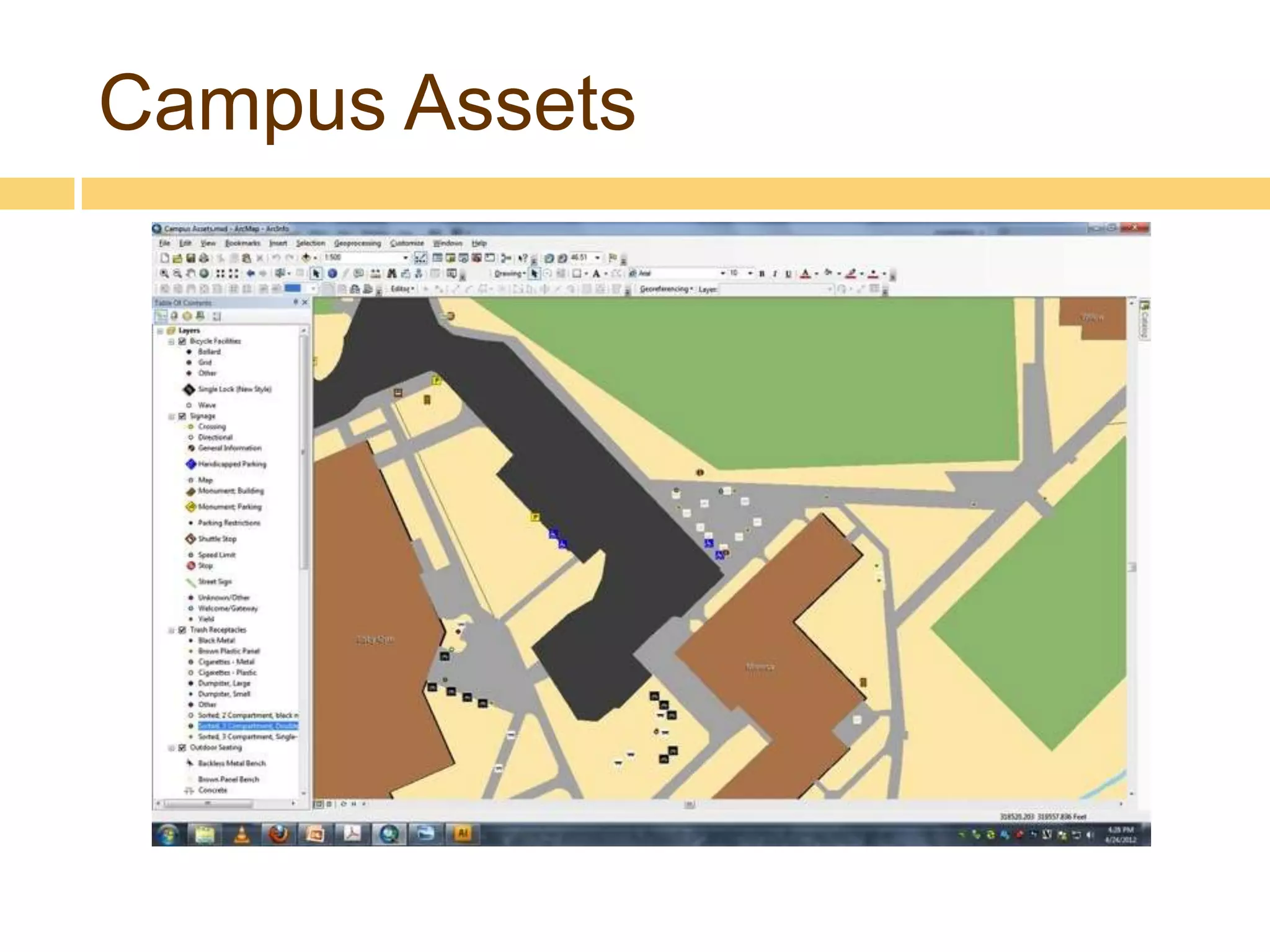Viewport: 1270px width, 952px height.
Task: Open ModelBuilder window icon
Action: (506, 258)
